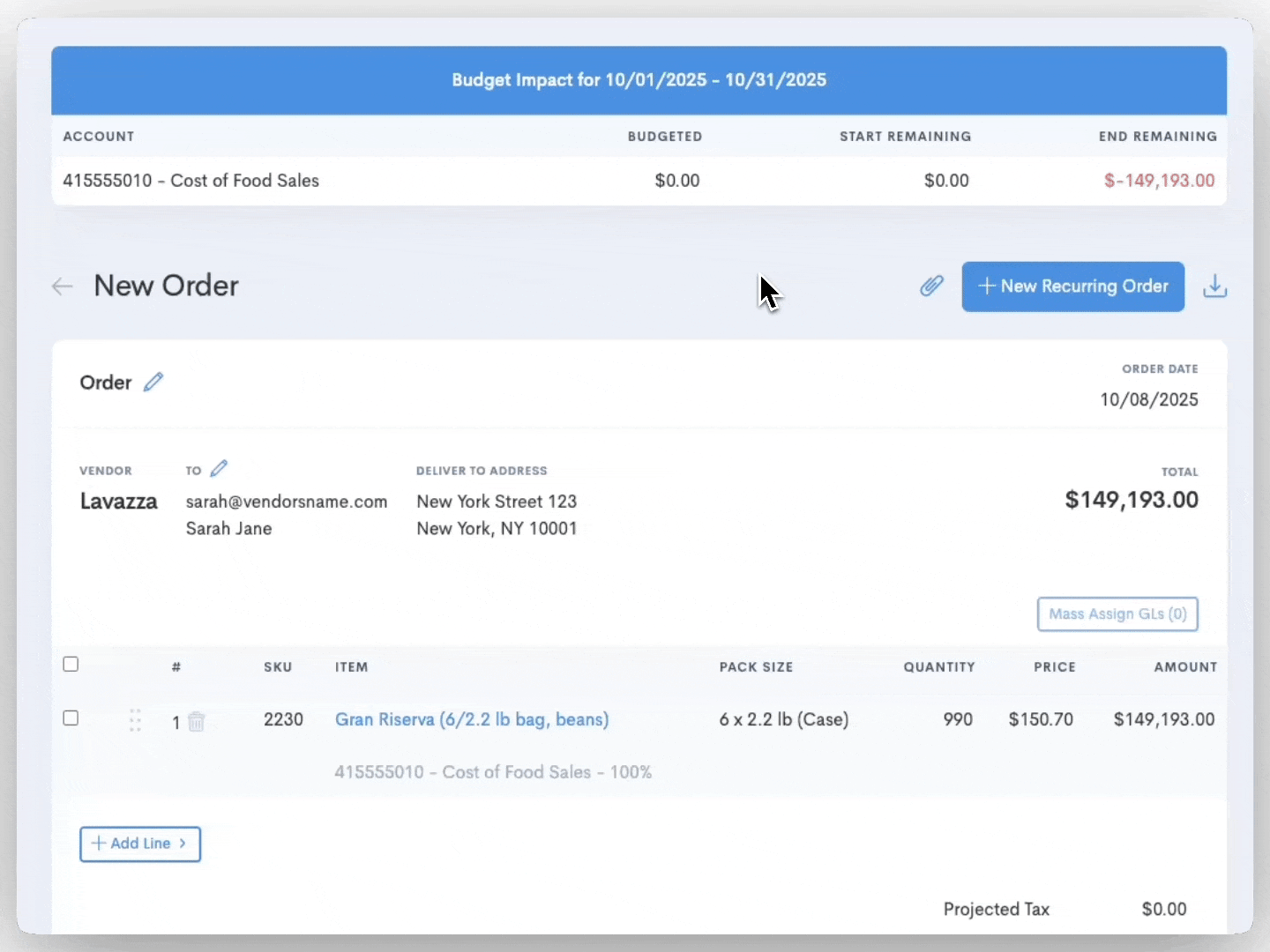
Task: Open pack size options for Gran Riserva
Action: click(783, 720)
